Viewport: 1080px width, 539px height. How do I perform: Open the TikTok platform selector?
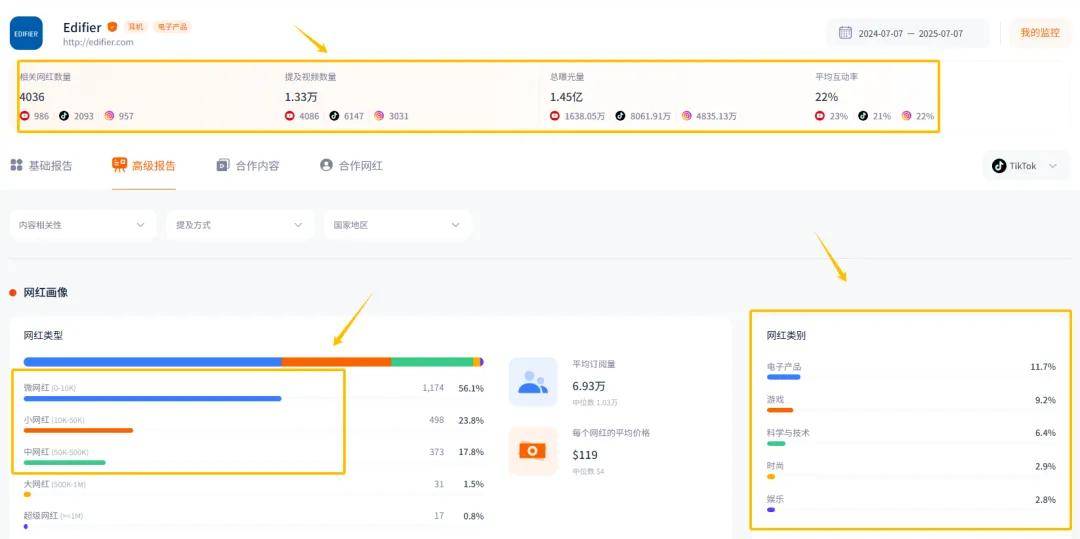tap(1024, 166)
